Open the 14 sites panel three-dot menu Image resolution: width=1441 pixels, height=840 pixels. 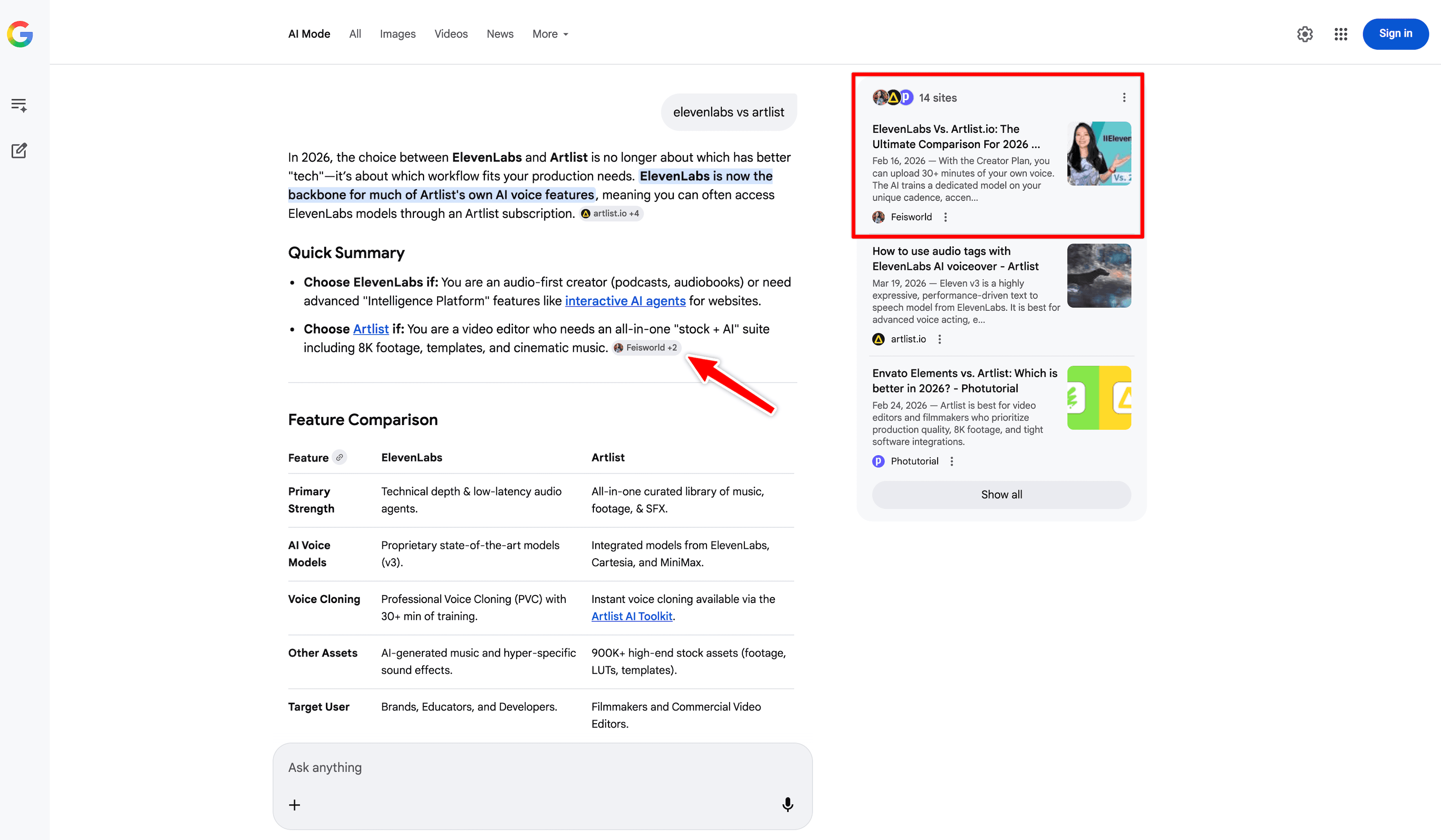point(1123,98)
